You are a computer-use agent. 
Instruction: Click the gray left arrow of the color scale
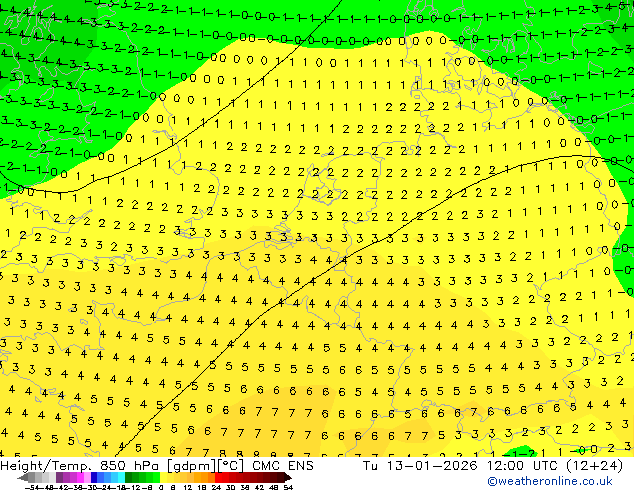point(22,478)
